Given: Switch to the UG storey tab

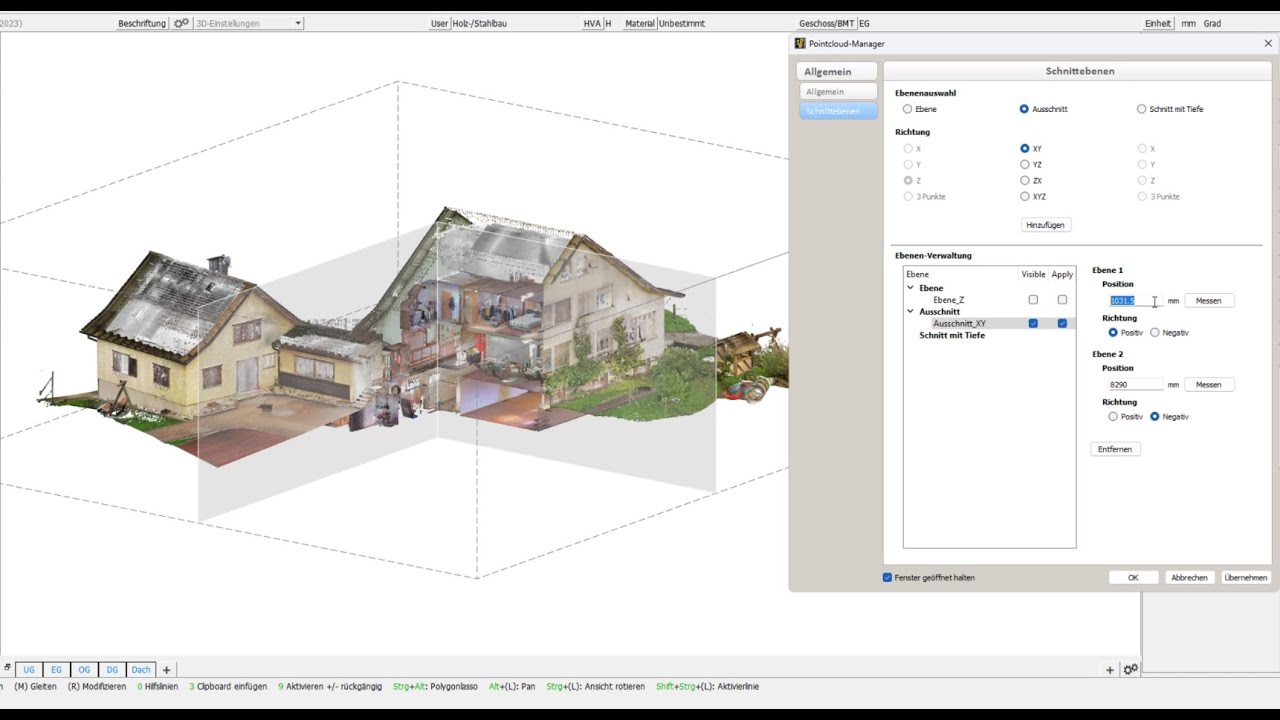Looking at the screenshot, I should (29, 670).
